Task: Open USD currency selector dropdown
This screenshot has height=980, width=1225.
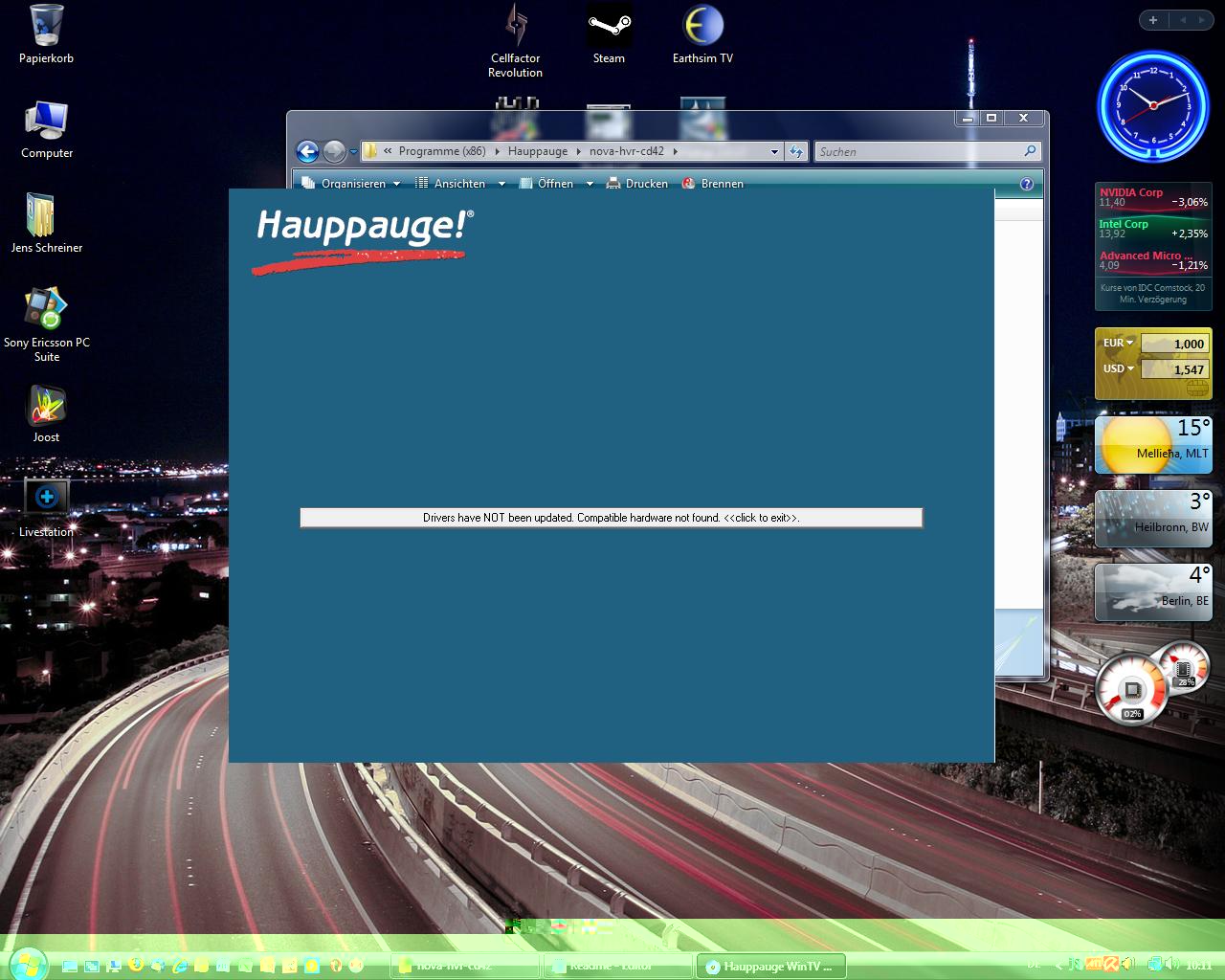Action: click(x=1118, y=368)
